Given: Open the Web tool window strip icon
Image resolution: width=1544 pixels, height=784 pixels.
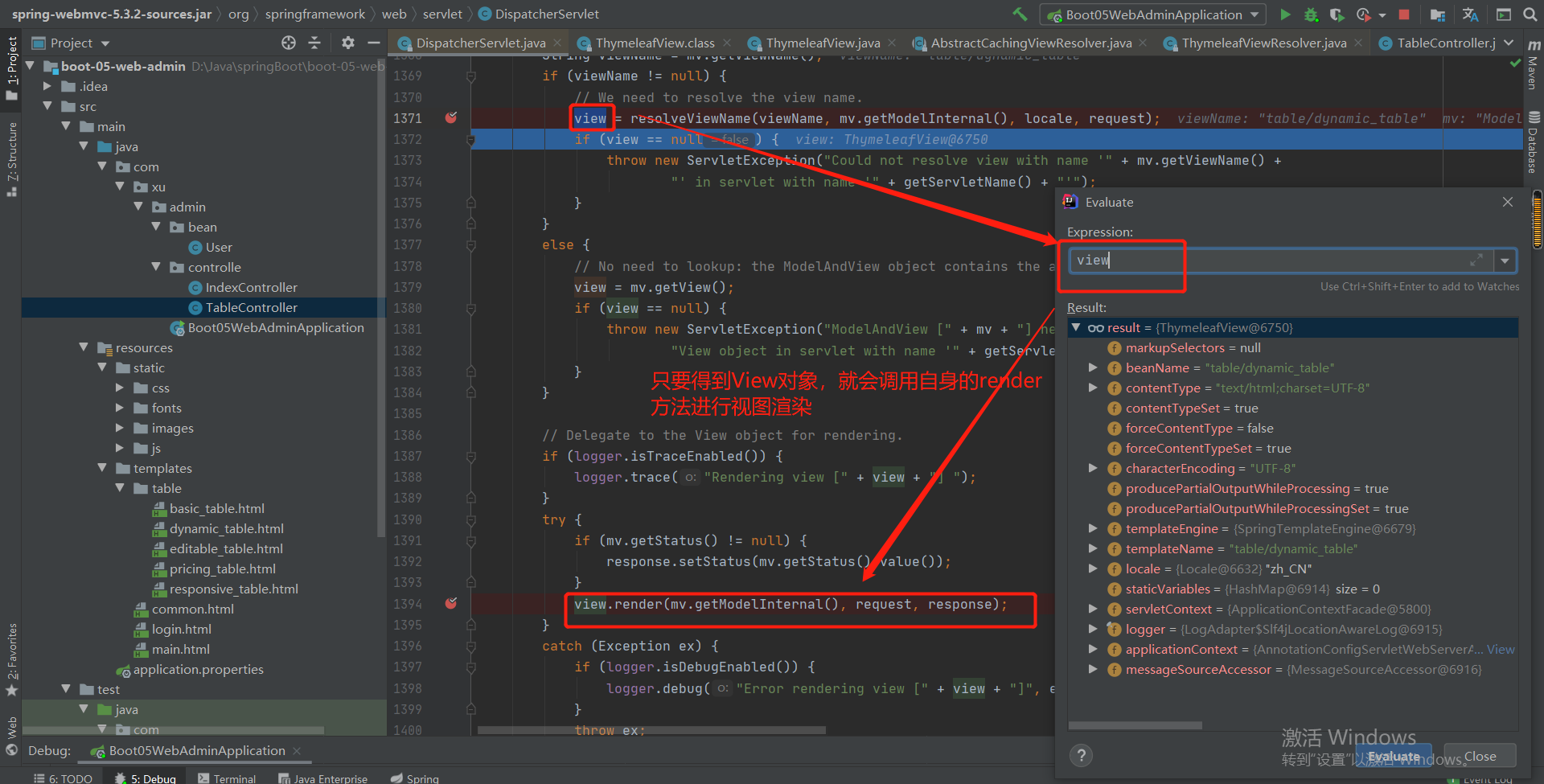Looking at the screenshot, I should tap(11, 736).
